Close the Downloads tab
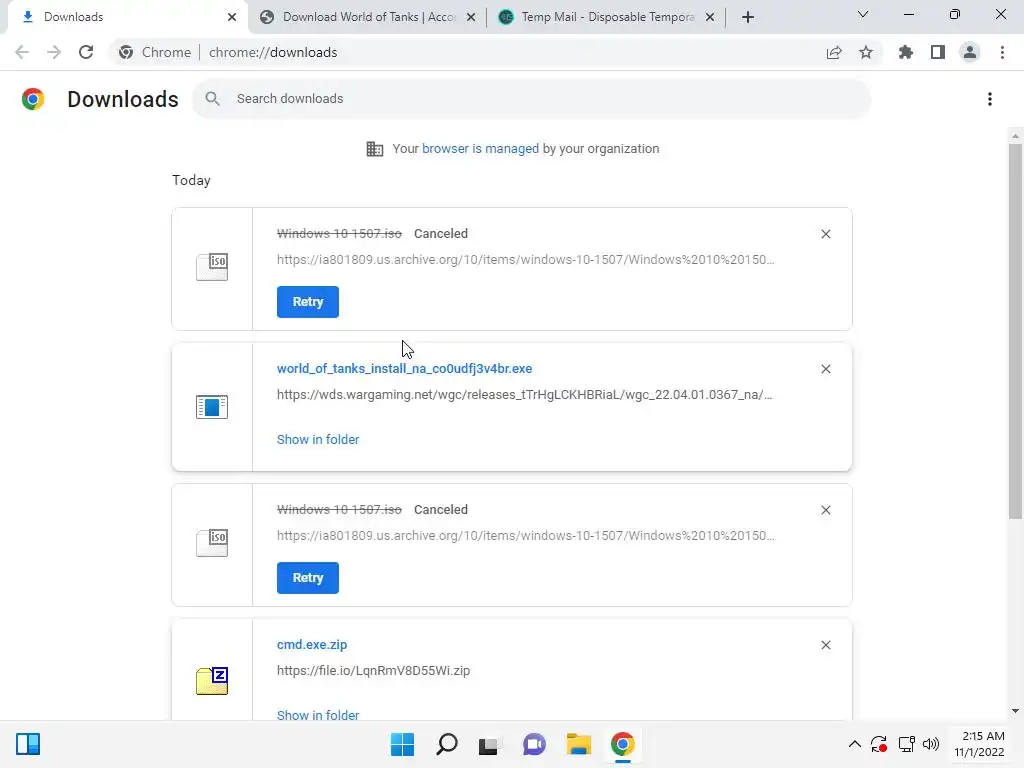This screenshot has width=1024, height=768. coord(232,18)
